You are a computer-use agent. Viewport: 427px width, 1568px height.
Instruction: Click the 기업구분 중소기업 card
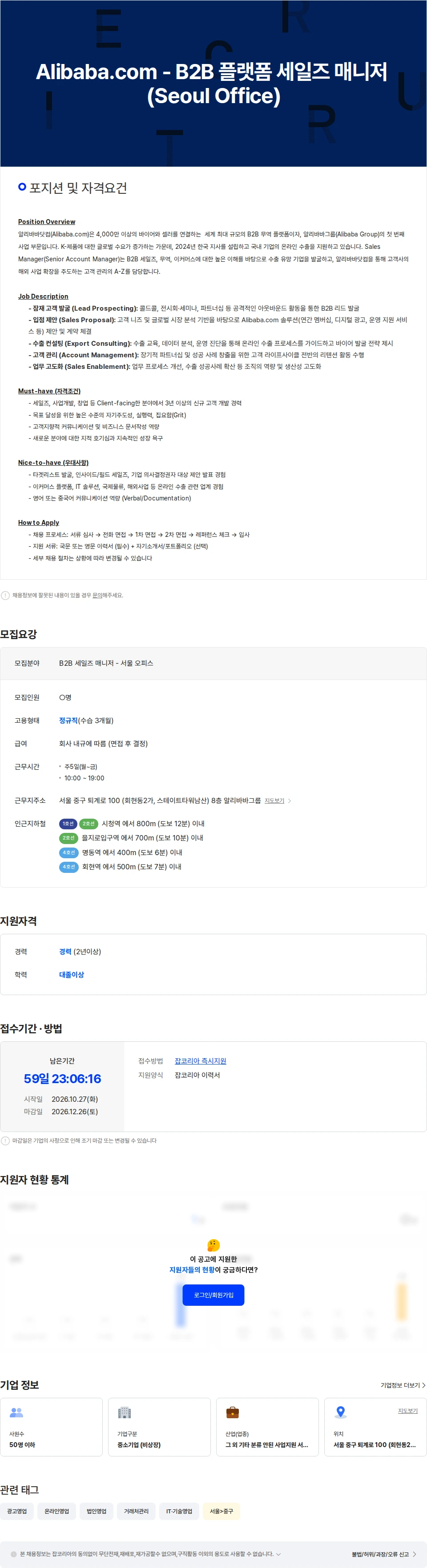click(159, 1428)
